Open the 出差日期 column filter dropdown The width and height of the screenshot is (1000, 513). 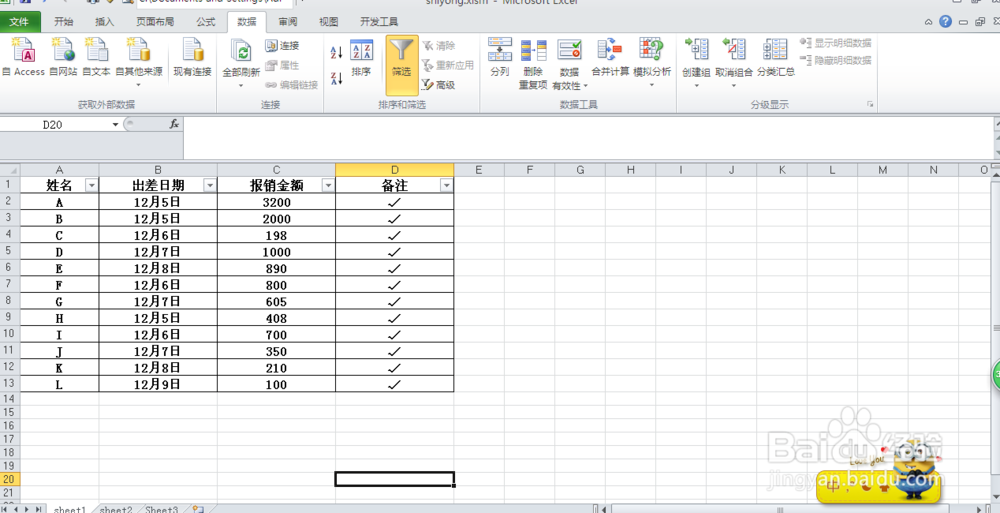pos(210,186)
